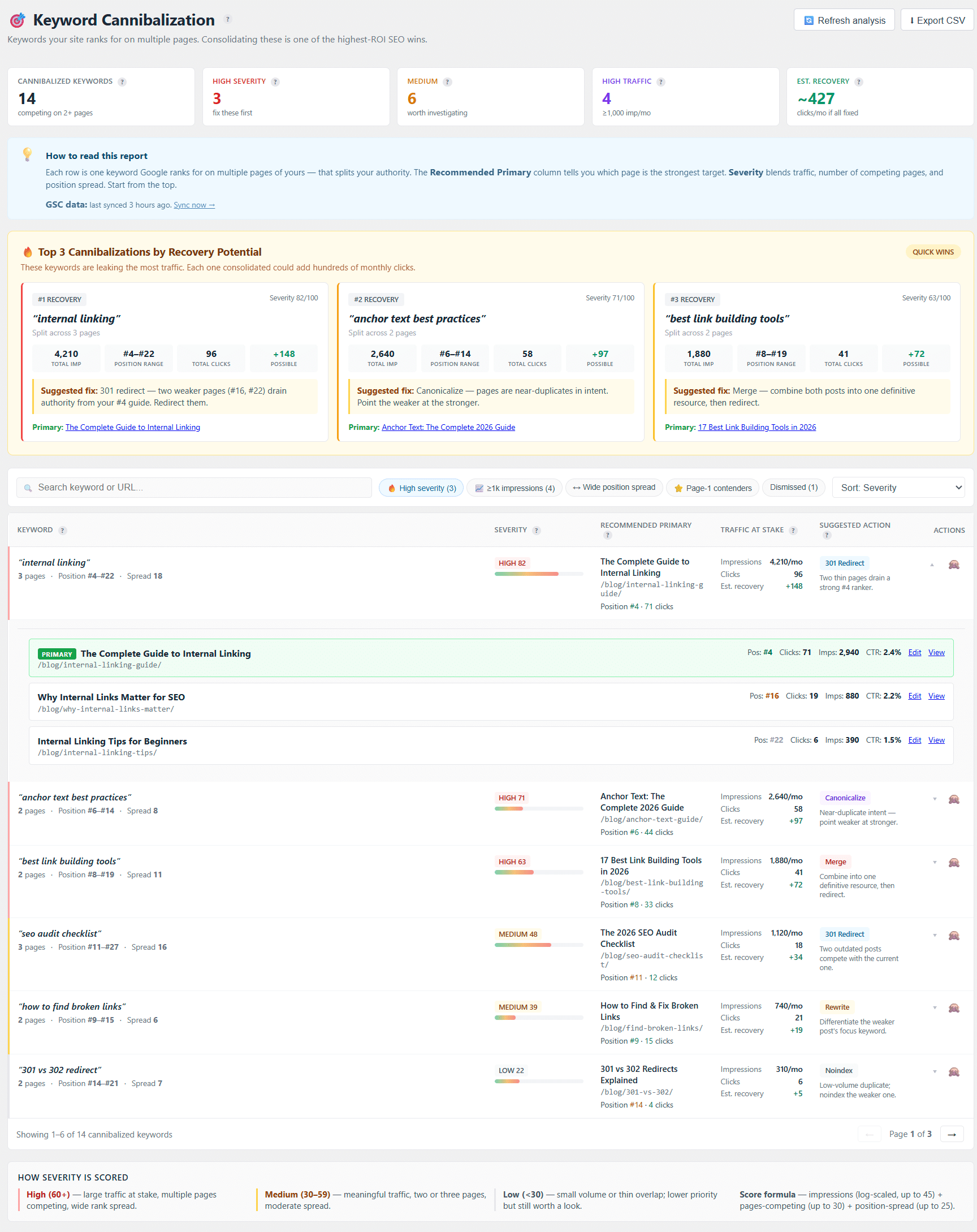
Task: Click the help icon beside Keyword Cannibalization title
Action: 228,19
